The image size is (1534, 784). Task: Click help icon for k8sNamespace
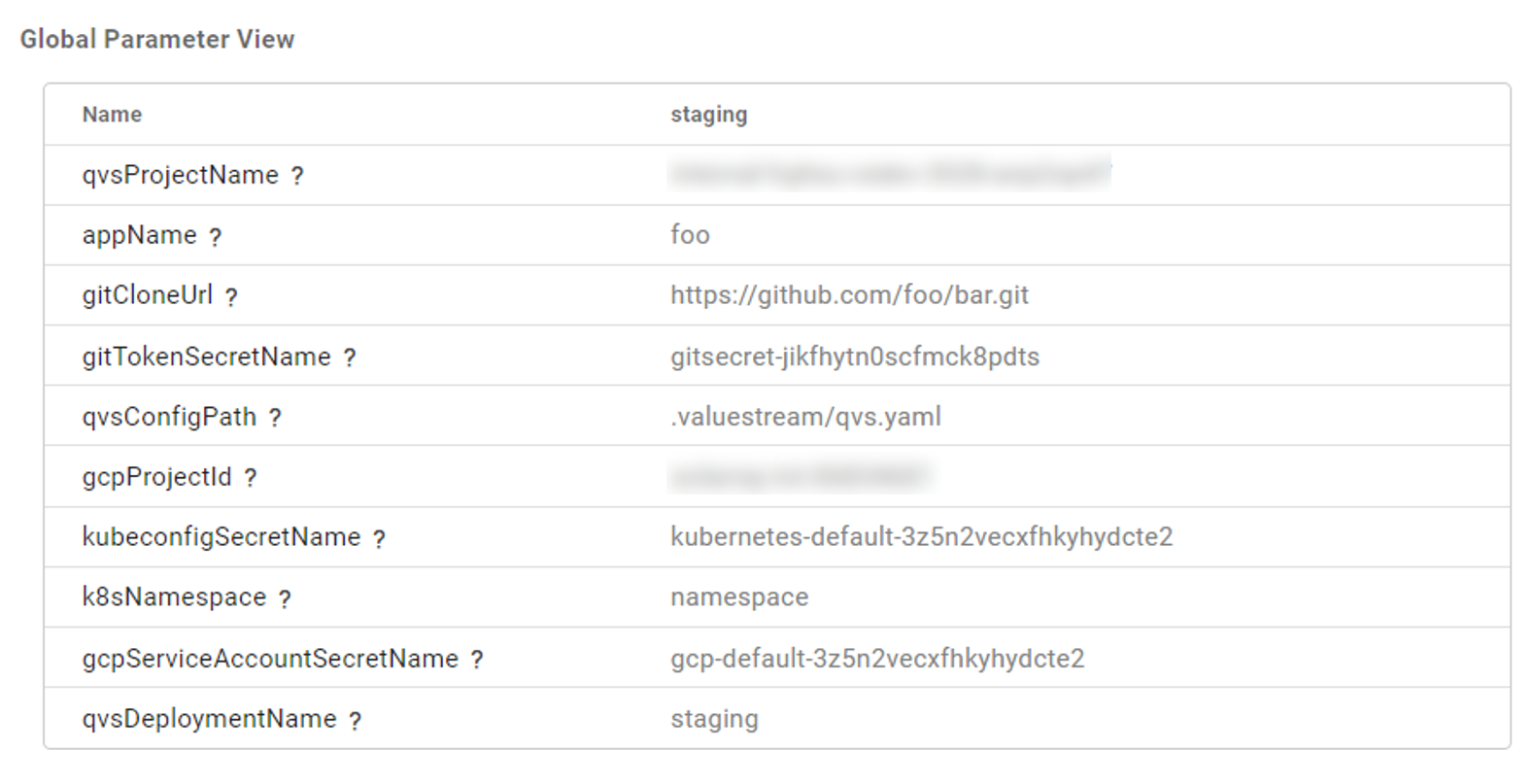point(284,598)
